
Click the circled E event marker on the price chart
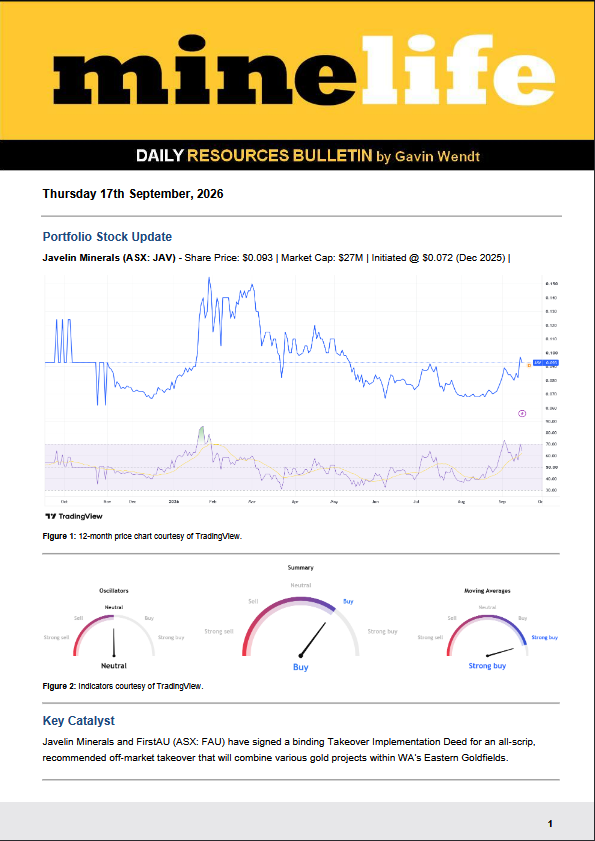522,413
